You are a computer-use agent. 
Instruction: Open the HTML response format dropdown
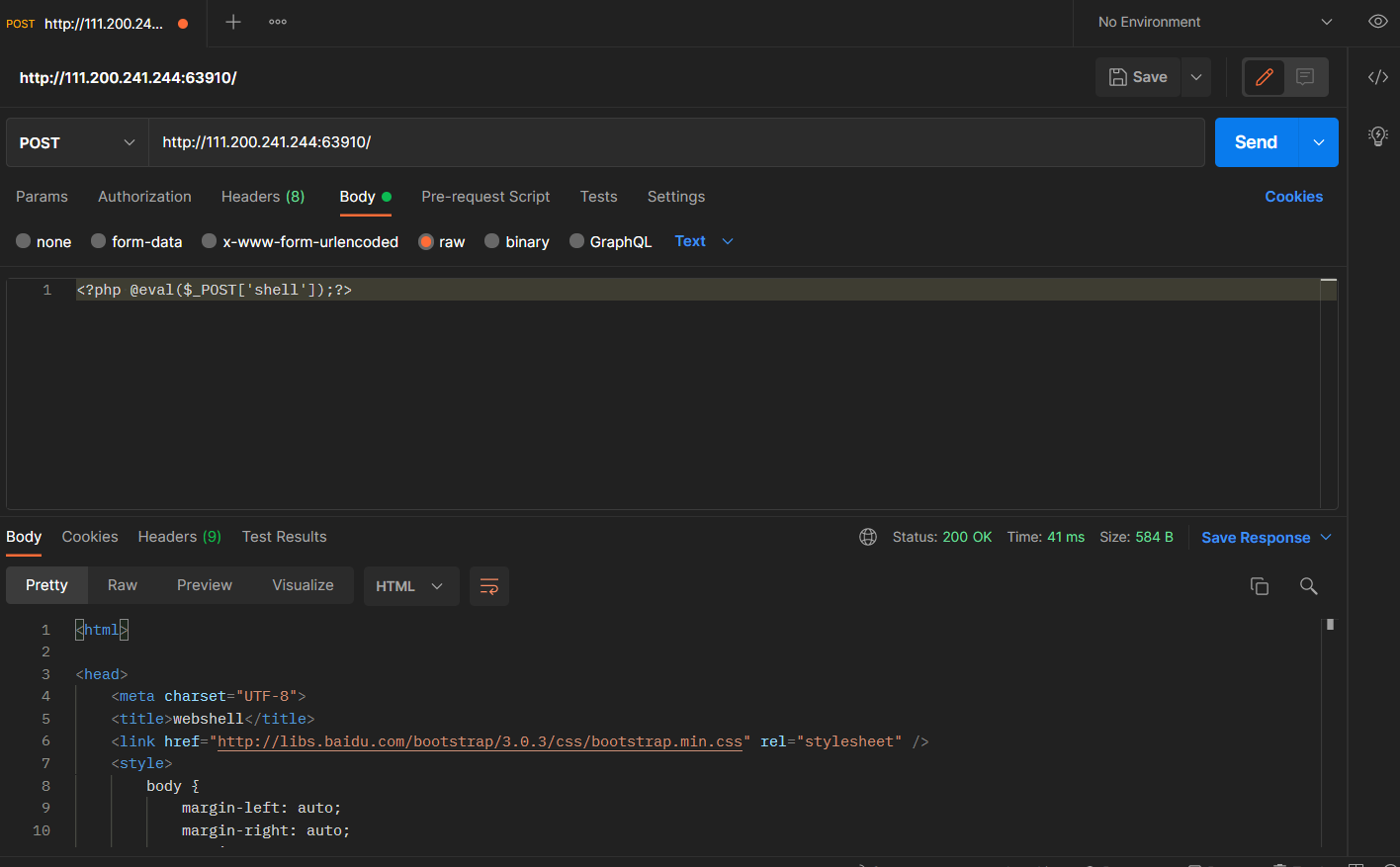click(411, 586)
